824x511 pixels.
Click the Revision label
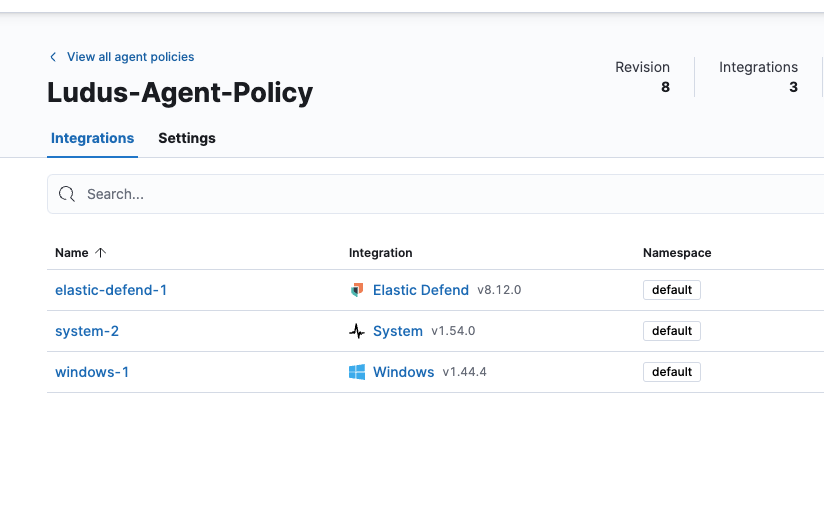[642, 67]
